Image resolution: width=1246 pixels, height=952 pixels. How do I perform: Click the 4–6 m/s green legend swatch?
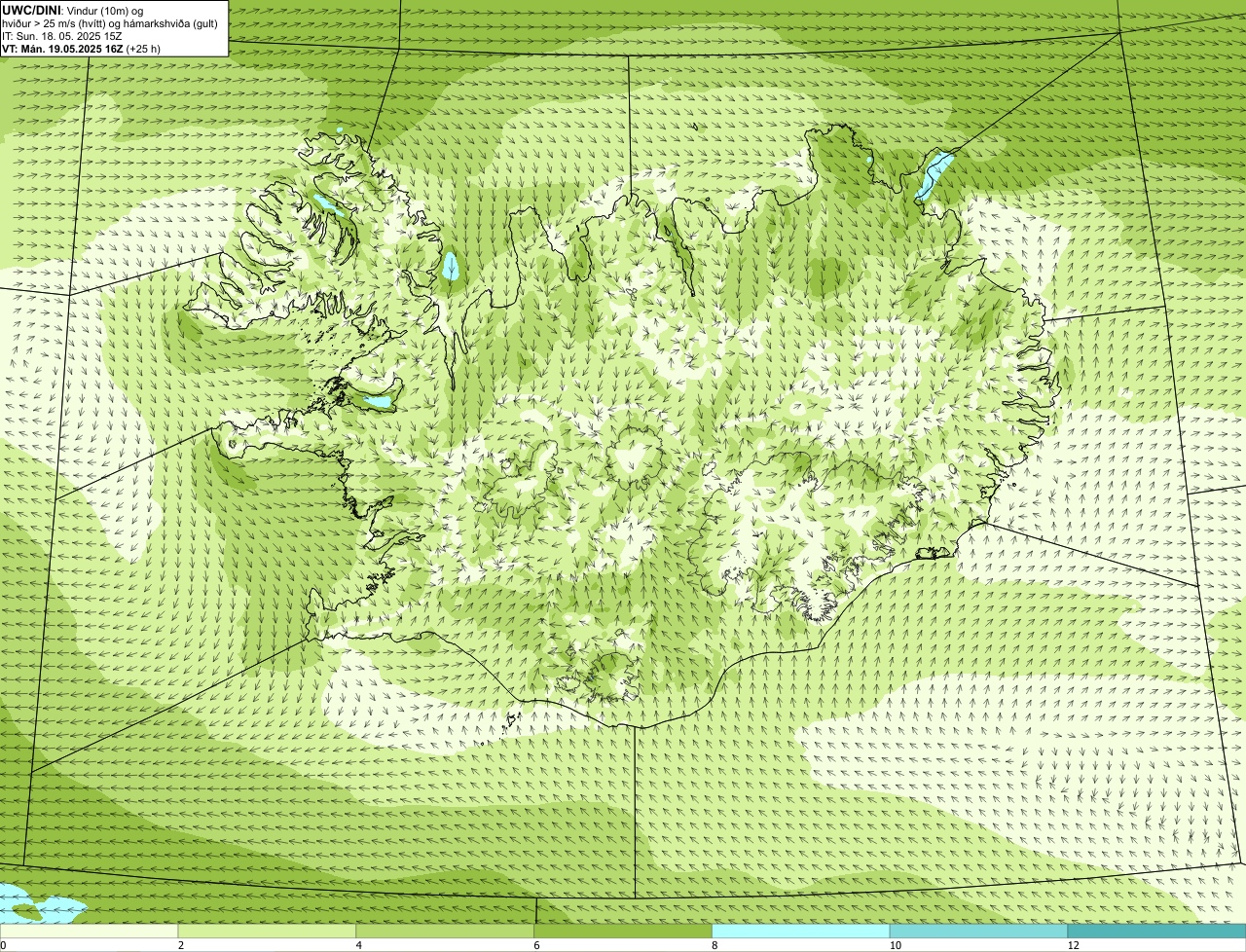(x=446, y=932)
